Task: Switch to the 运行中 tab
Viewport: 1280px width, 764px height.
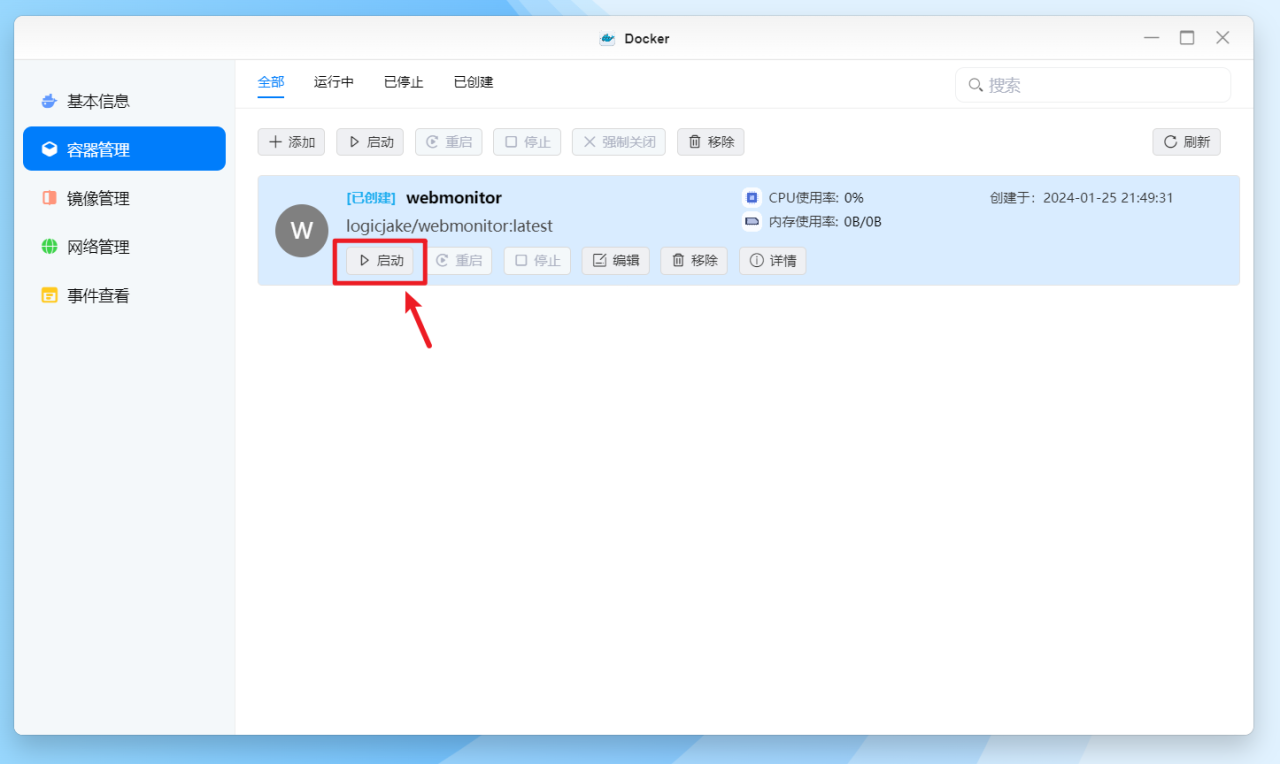Action: pos(333,82)
